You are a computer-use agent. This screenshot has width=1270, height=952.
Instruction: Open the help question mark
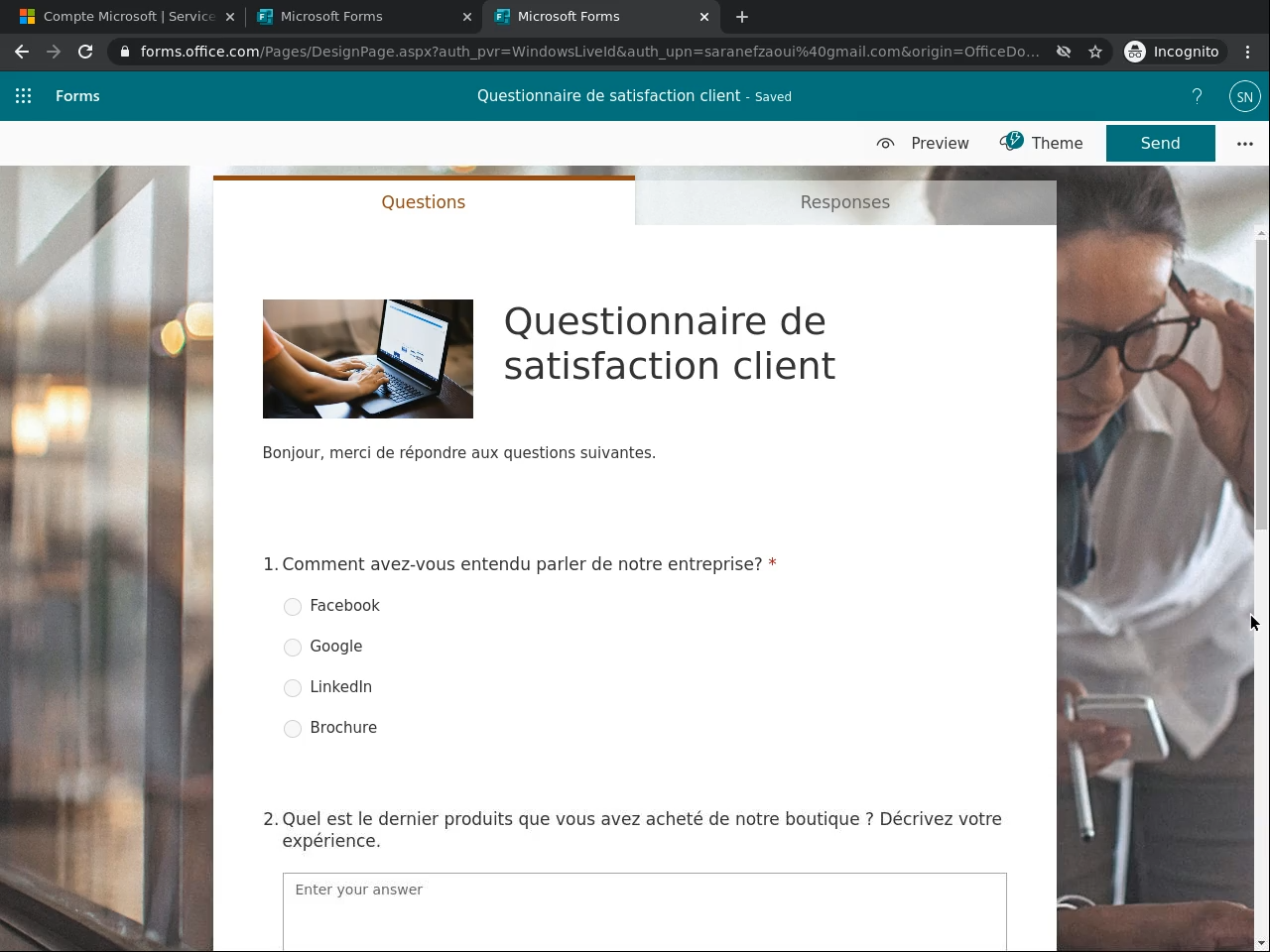click(x=1197, y=96)
